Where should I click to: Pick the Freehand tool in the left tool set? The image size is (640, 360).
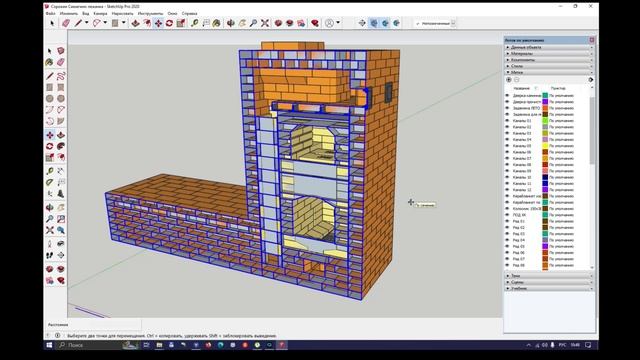click(61, 76)
